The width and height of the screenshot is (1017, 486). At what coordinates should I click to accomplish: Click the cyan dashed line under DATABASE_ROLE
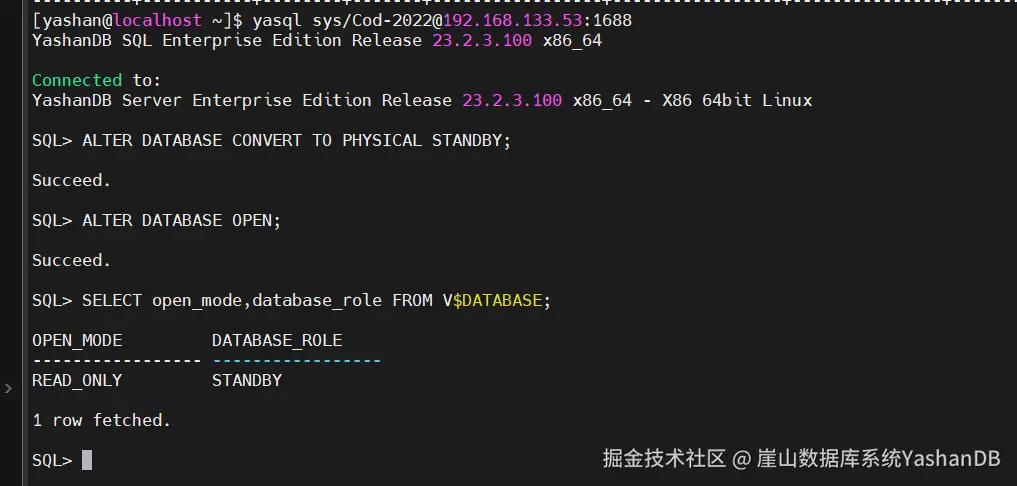pyautogui.click(x=296, y=360)
